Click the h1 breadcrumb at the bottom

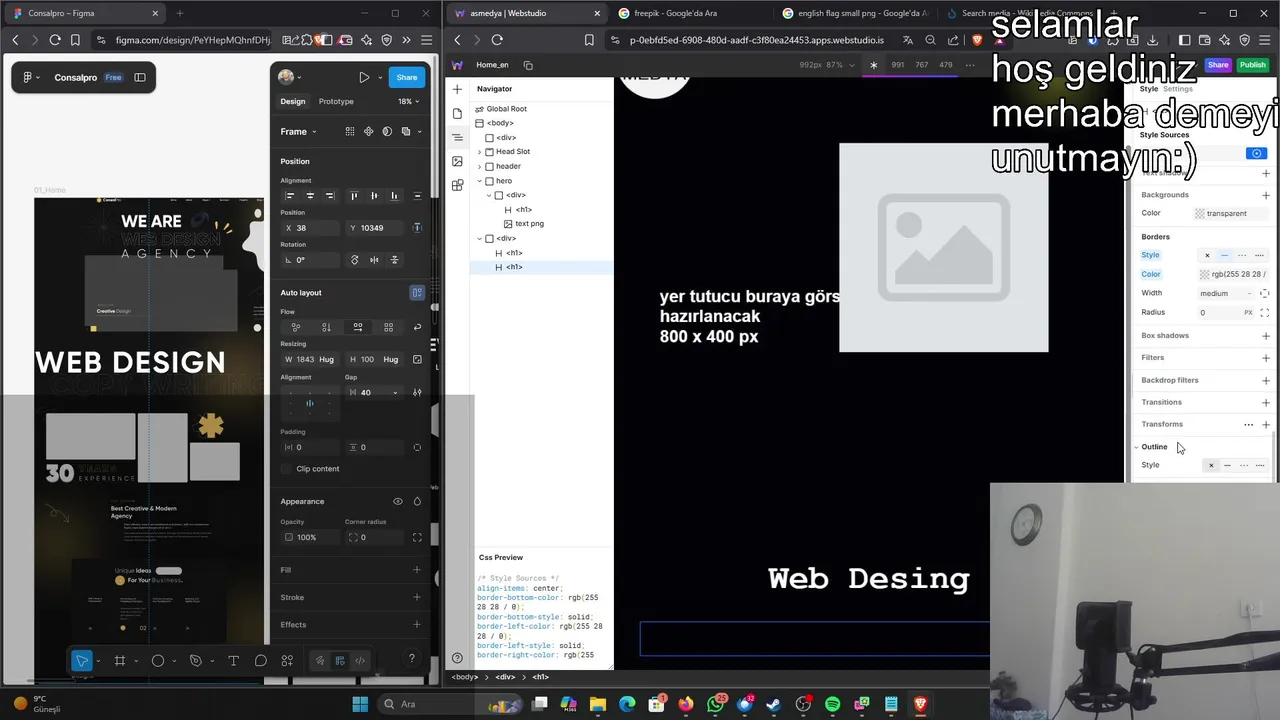tap(540, 677)
